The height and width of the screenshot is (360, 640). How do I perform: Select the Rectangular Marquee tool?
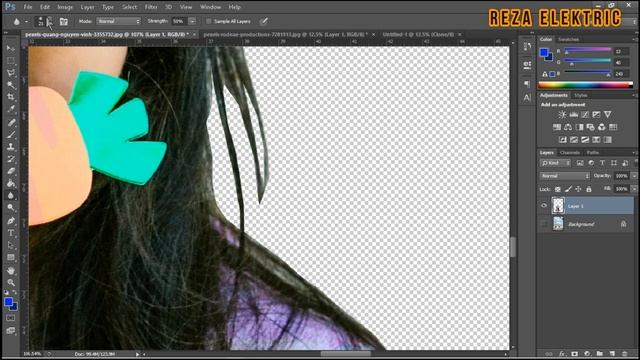[x=11, y=60]
